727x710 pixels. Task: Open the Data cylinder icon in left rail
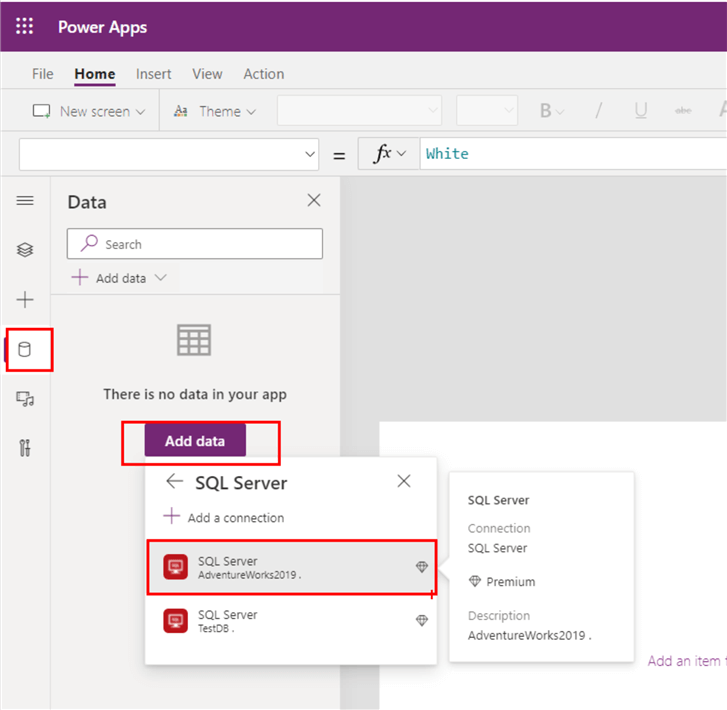[25, 350]
